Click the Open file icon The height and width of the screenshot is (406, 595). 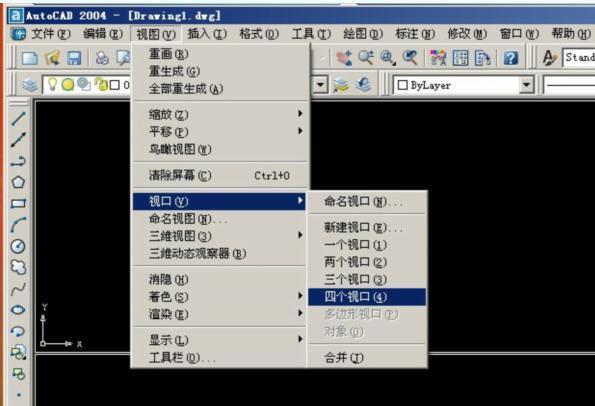[x=52, y=58]
